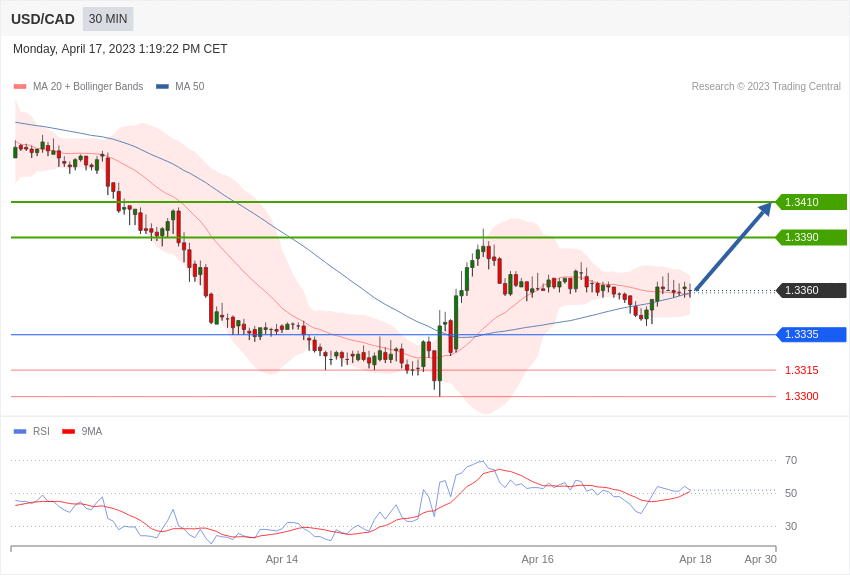Click the blue 1.3335 pivot price tag

coord(811,334)
